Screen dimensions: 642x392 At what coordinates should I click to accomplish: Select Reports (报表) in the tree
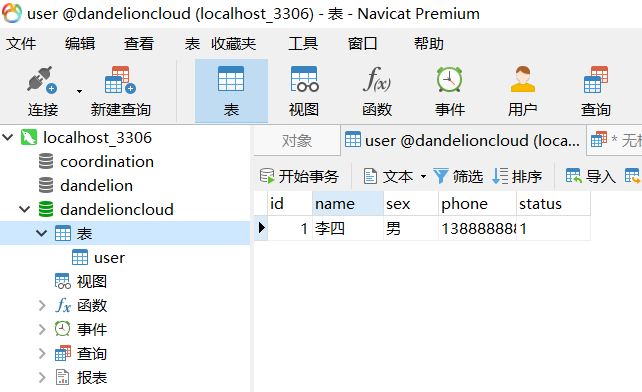click(92, 377)
